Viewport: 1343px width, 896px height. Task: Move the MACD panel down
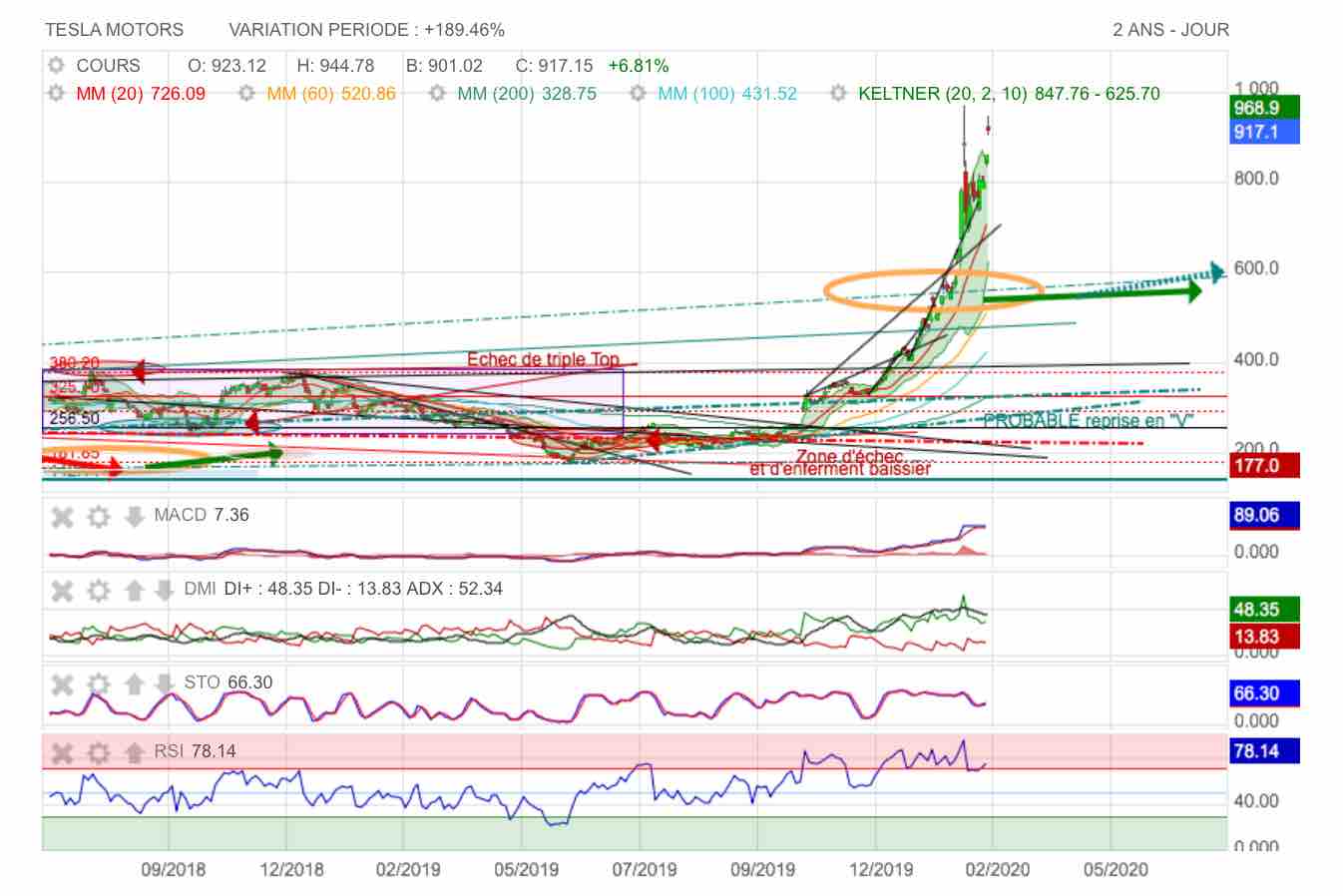coord(134,517)
